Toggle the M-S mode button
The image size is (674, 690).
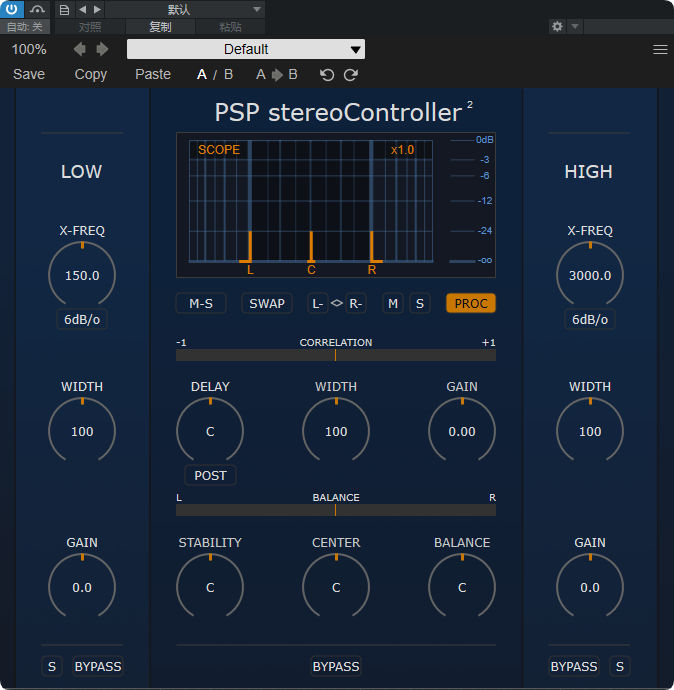click(201, 303)
